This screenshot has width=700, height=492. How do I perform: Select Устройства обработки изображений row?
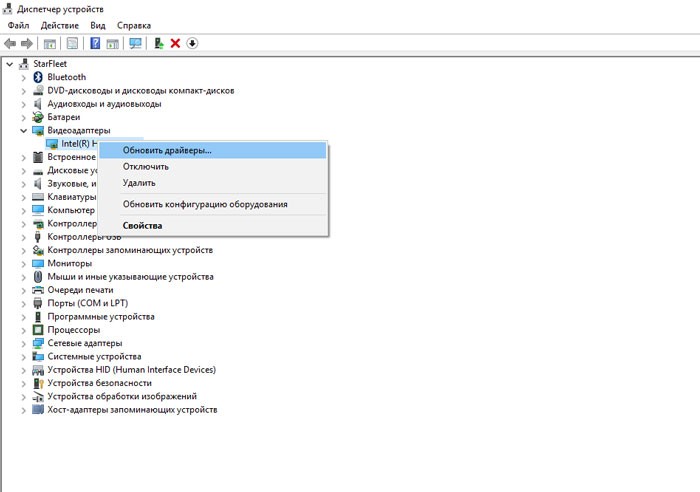click(x=122, y=396)
